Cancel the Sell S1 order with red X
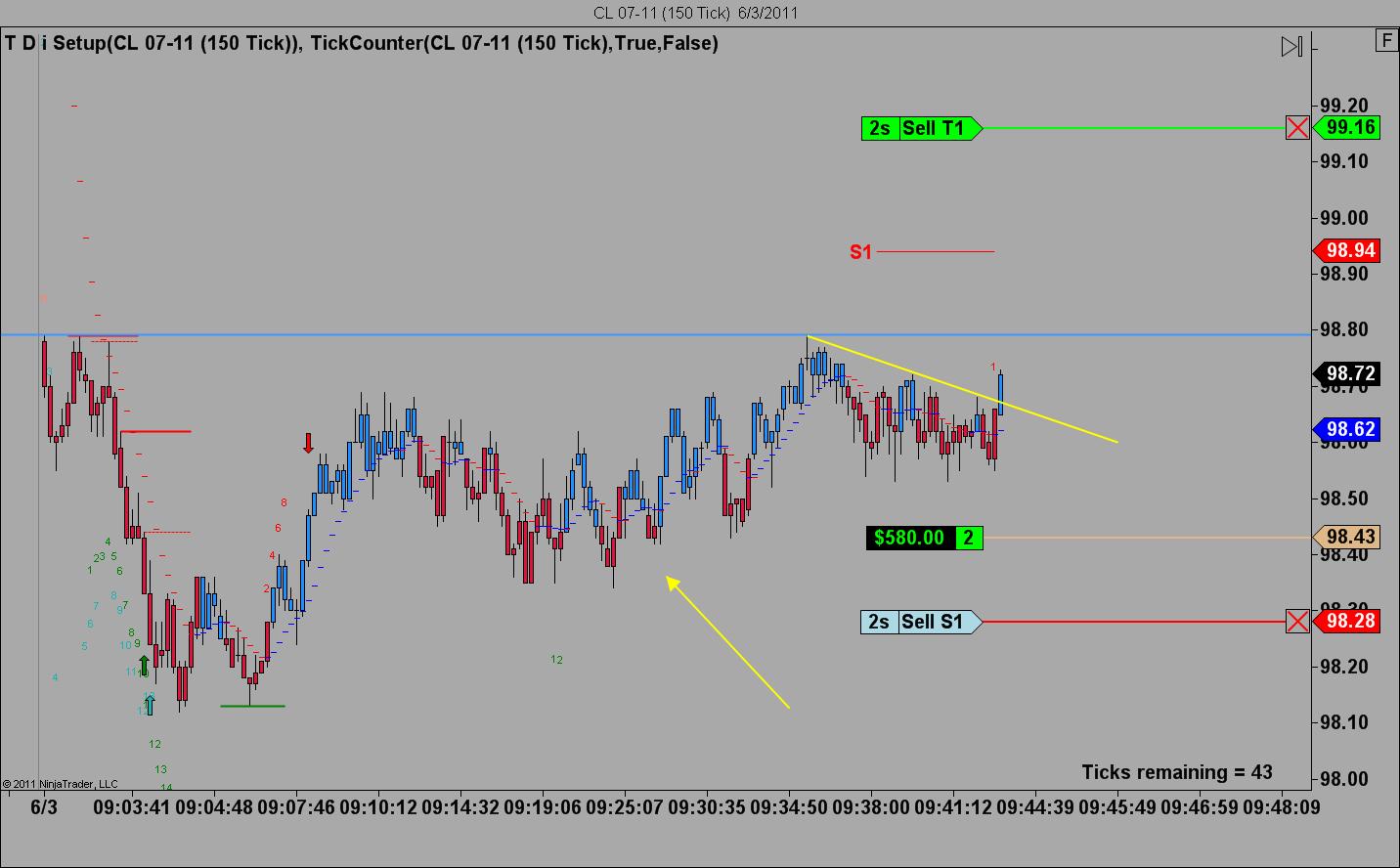This screenshot has height=868, width=1400. click(1297, 622)
